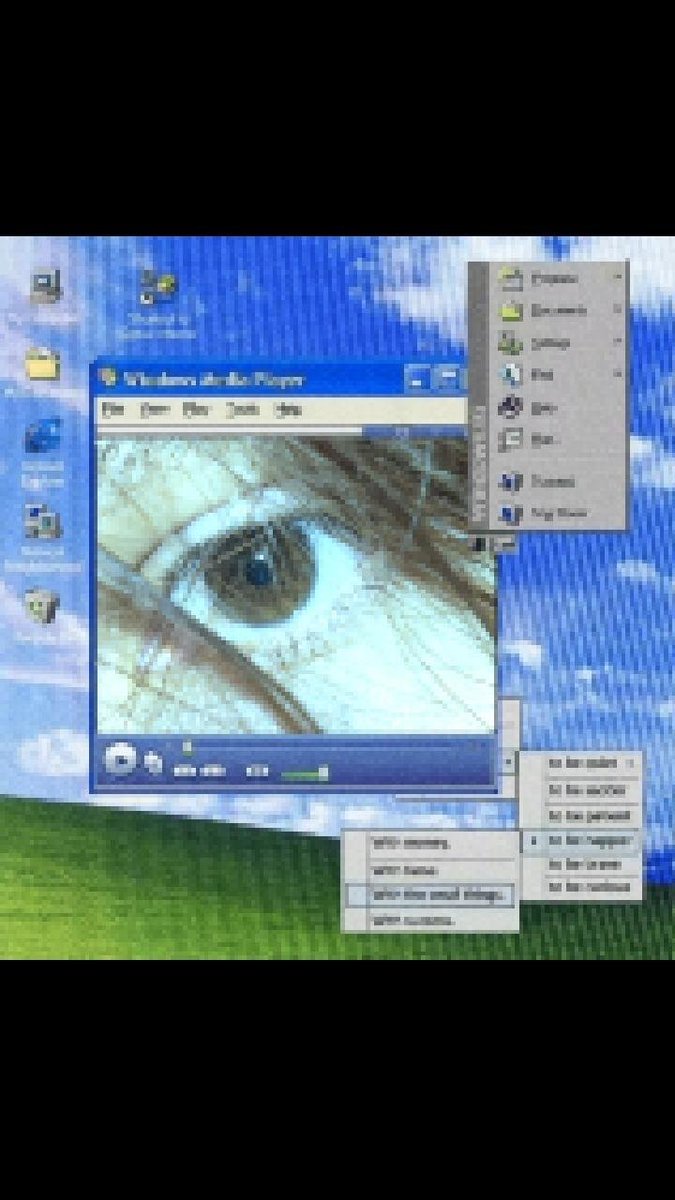Open the File menu in Media Player
This screenshot has height=1200, width=675.
[113, 410]
